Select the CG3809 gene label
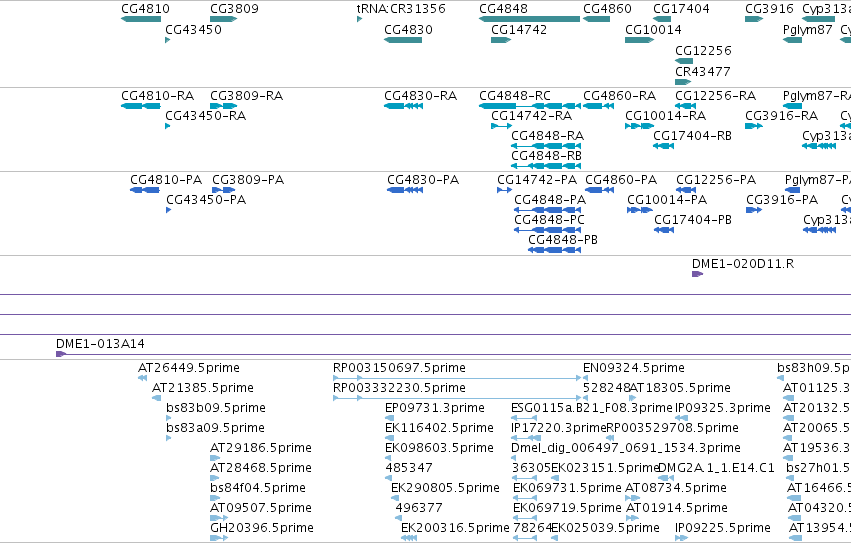The width and height of the screenshot is (851, 543). 234,9
